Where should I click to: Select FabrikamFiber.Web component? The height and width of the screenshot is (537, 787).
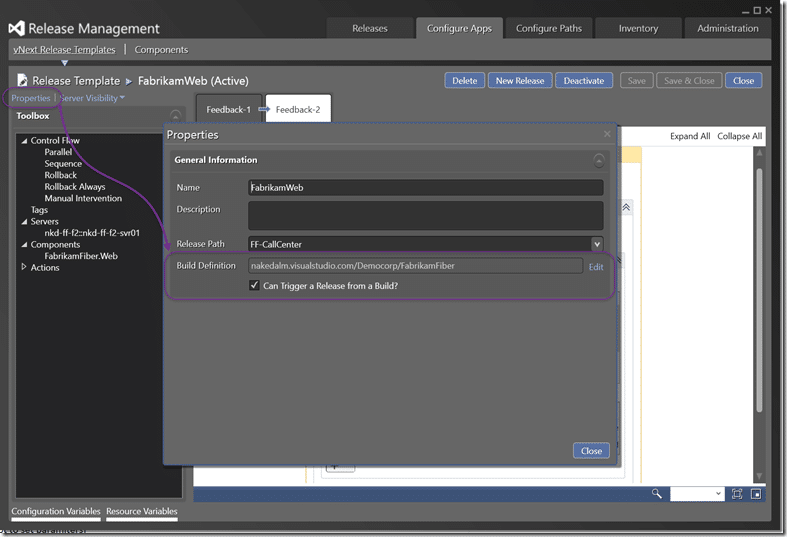click(81, 256)
